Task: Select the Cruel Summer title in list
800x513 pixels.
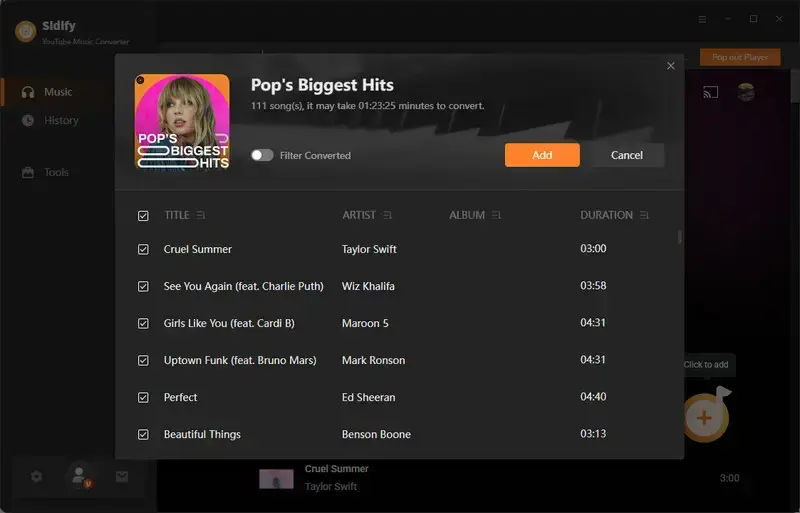Action: 197,249
